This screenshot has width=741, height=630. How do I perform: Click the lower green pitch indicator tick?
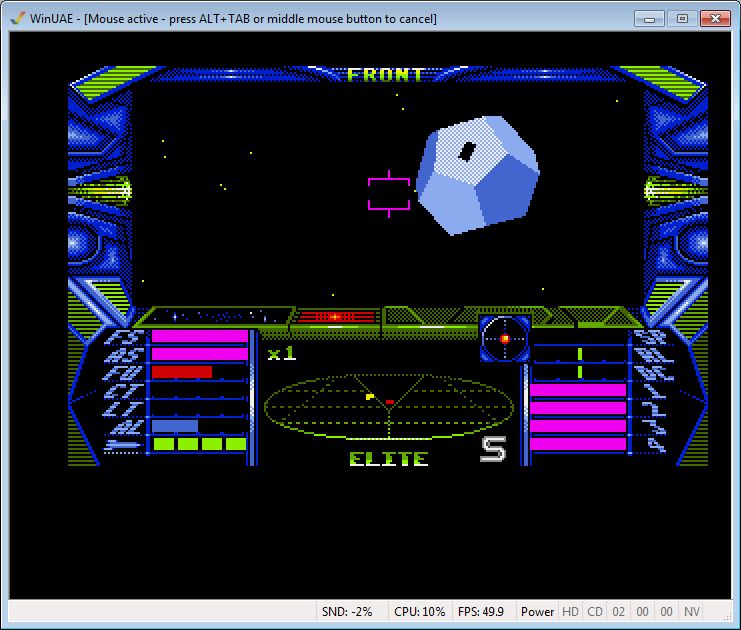(580, 372)
